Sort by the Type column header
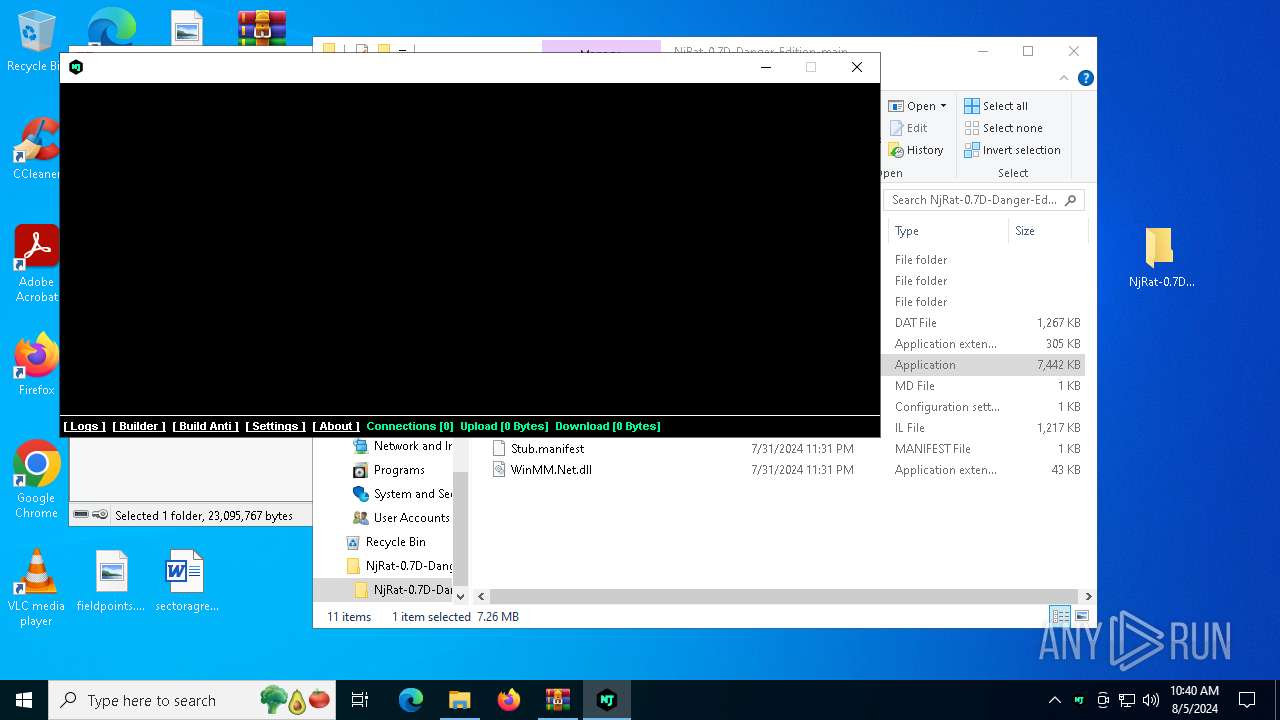Image resolution: width=1280 pixels, height=720 pixels. click(x=947, y=231)
